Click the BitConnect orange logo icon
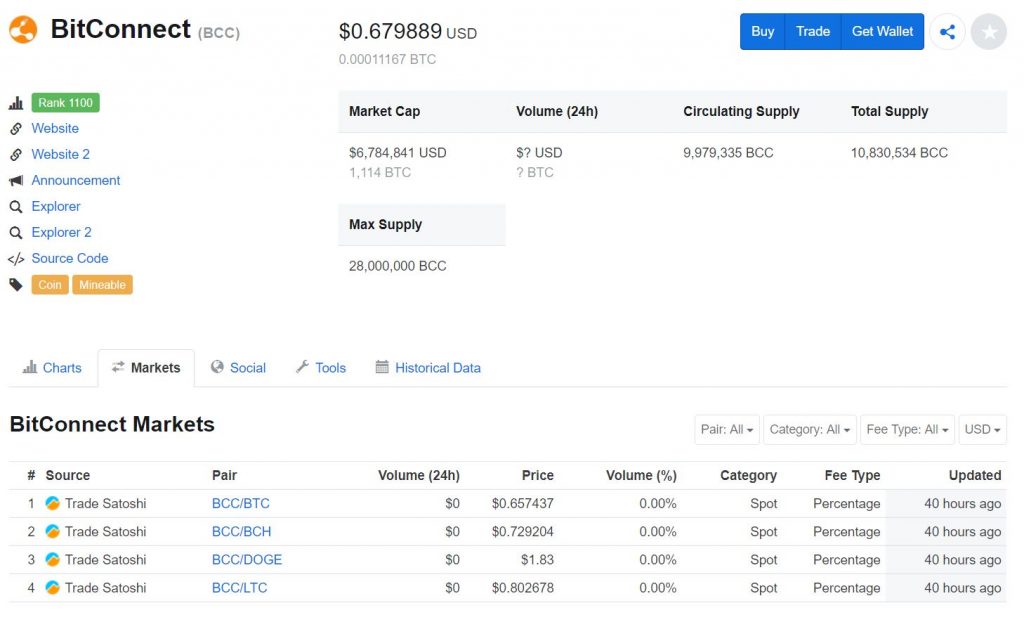 click(22, 30)
